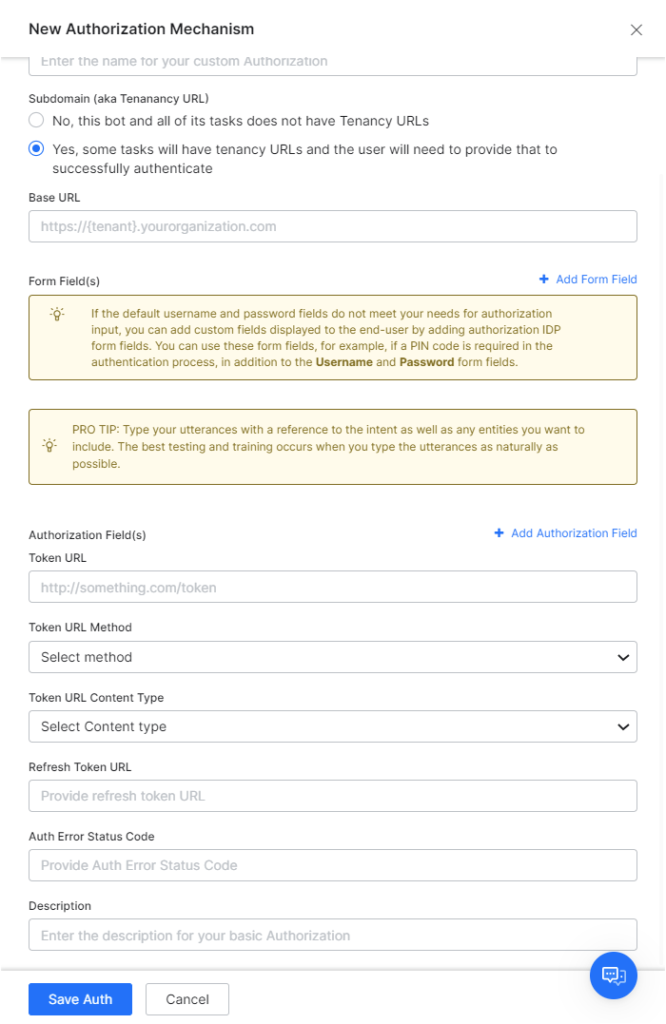This screenshot has width=666, height=1024.
Task: Focus the Auth Error Status Code field
Action: coord(332,865)
